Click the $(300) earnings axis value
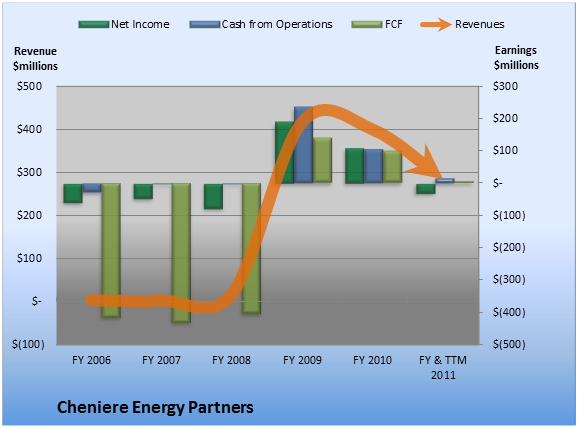The height and width of the screenshot is (427, 577). 509,279
